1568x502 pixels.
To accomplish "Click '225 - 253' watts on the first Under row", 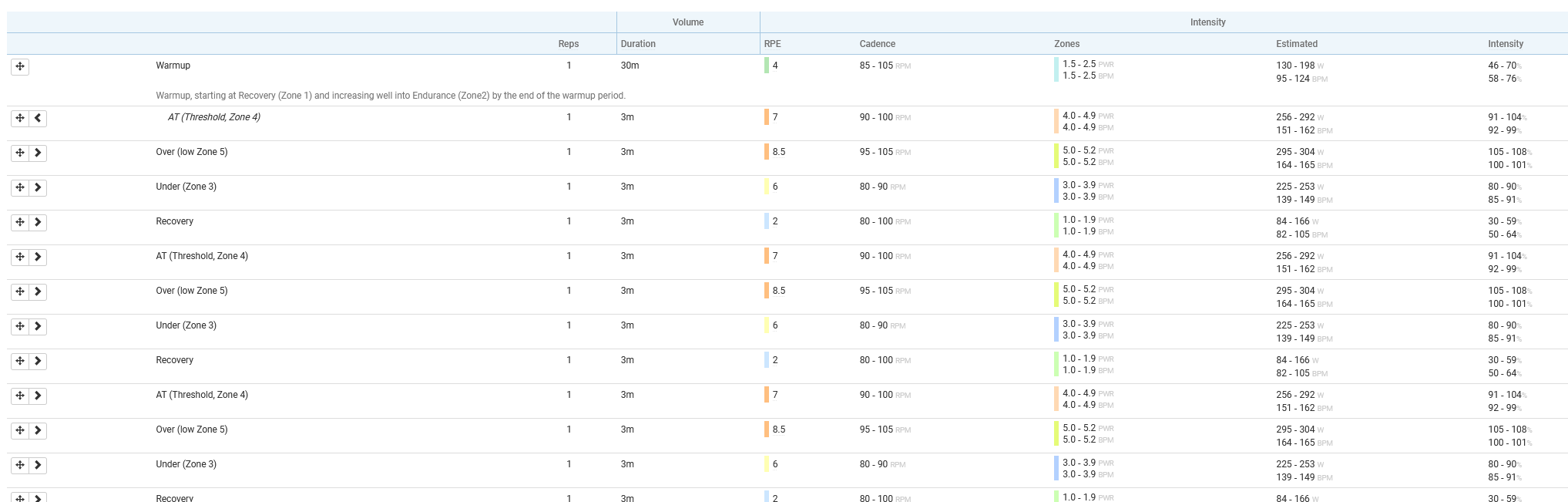I will 1295,187.
